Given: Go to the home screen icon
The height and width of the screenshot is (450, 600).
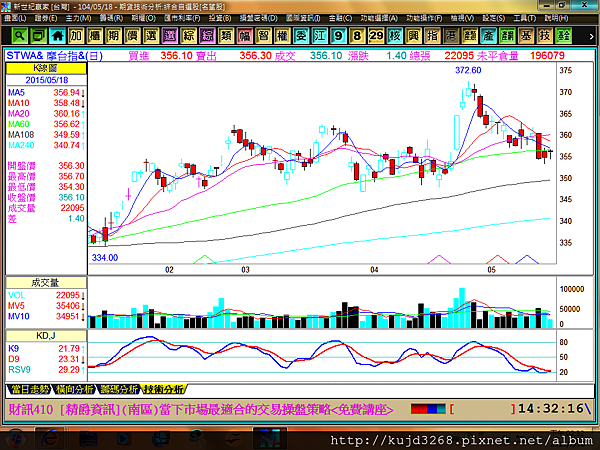Looking at the screenshot, I should [x=57, y=36].
